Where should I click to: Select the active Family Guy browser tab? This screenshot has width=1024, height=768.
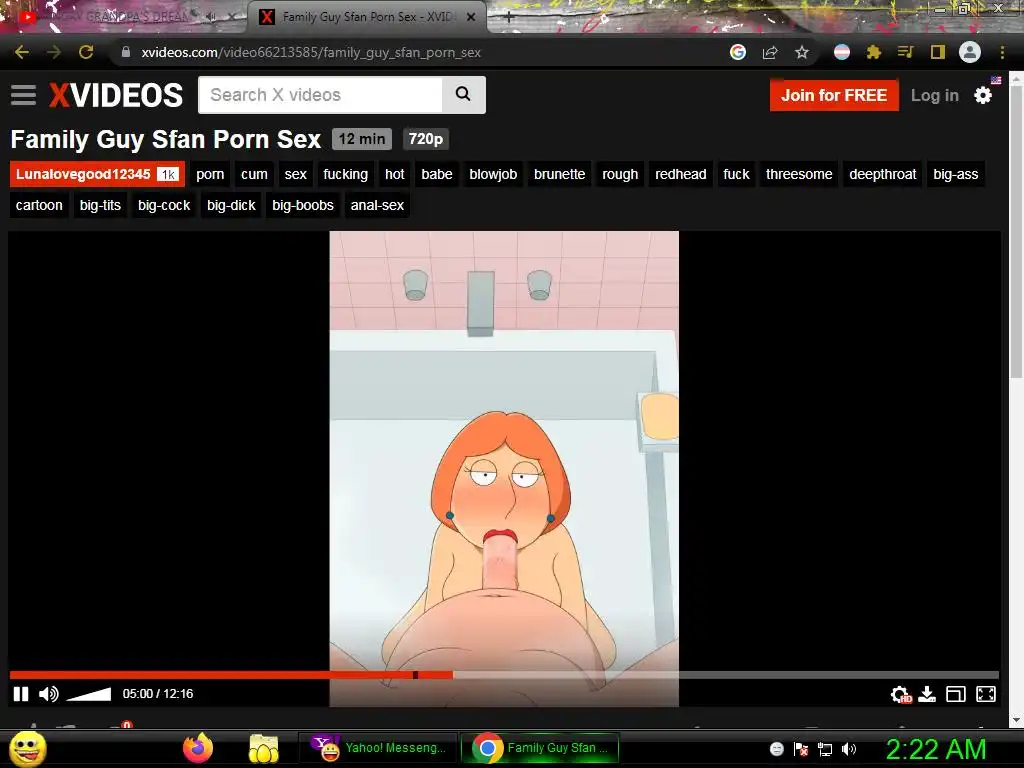366,17
